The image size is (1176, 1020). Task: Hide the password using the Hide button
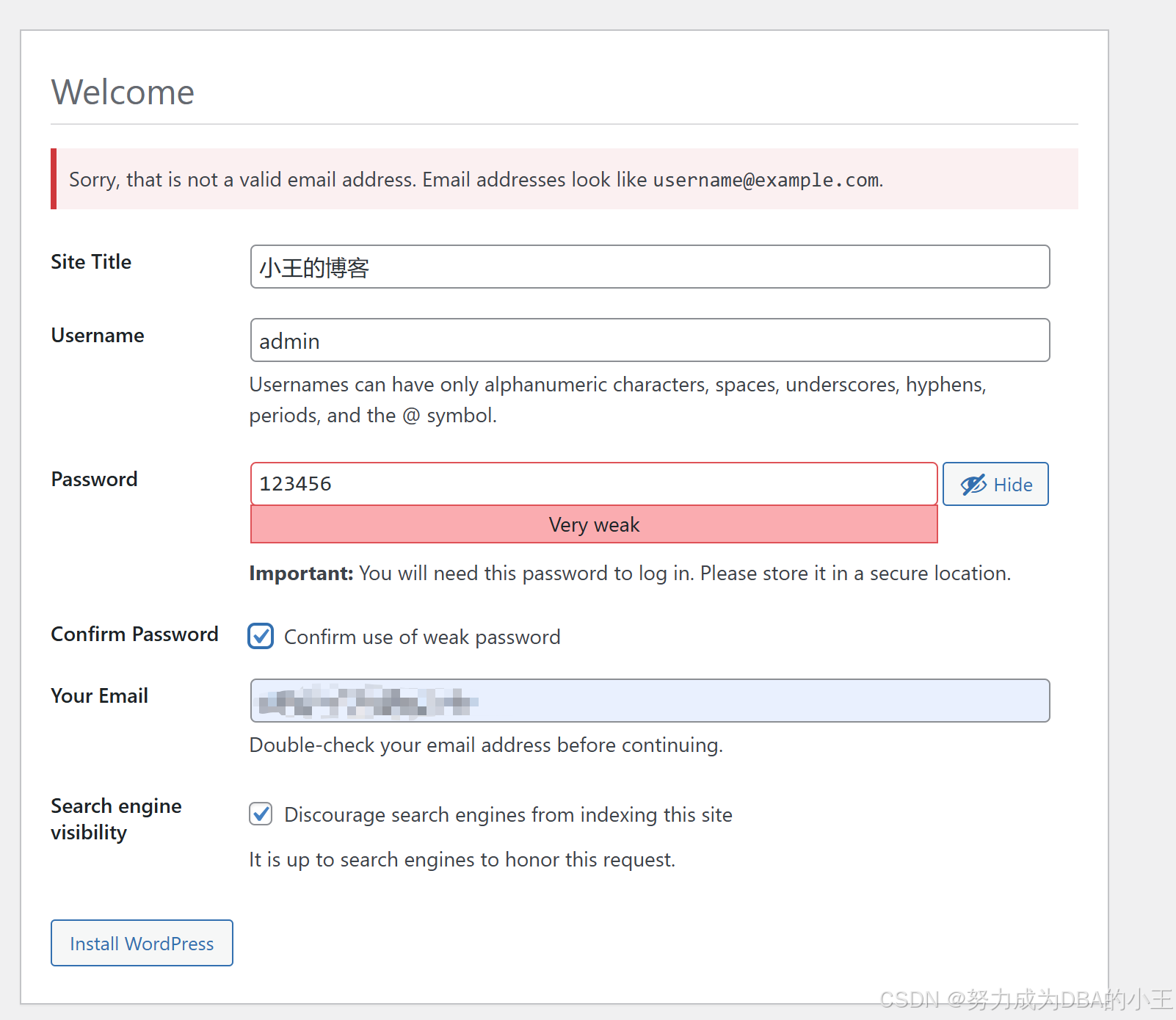(x=995, y=484)
